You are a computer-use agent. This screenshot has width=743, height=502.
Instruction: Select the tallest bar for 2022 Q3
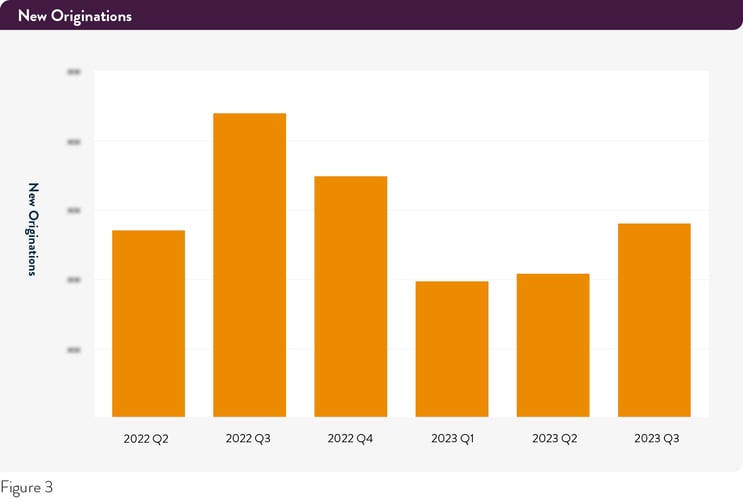pyautogui.click(x=250, y=265)
